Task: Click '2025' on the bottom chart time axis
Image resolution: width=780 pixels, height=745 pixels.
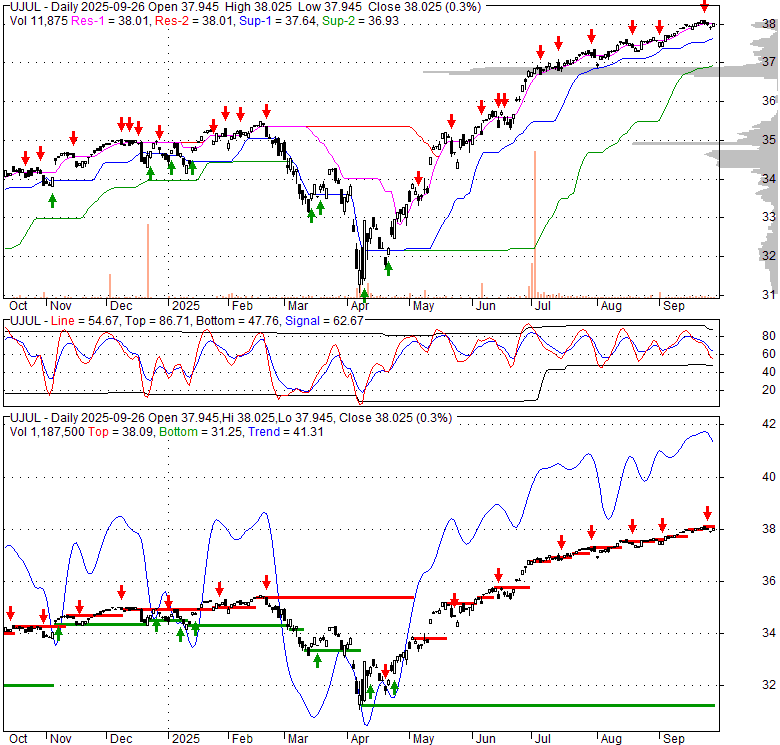Action: pos(186,739)
